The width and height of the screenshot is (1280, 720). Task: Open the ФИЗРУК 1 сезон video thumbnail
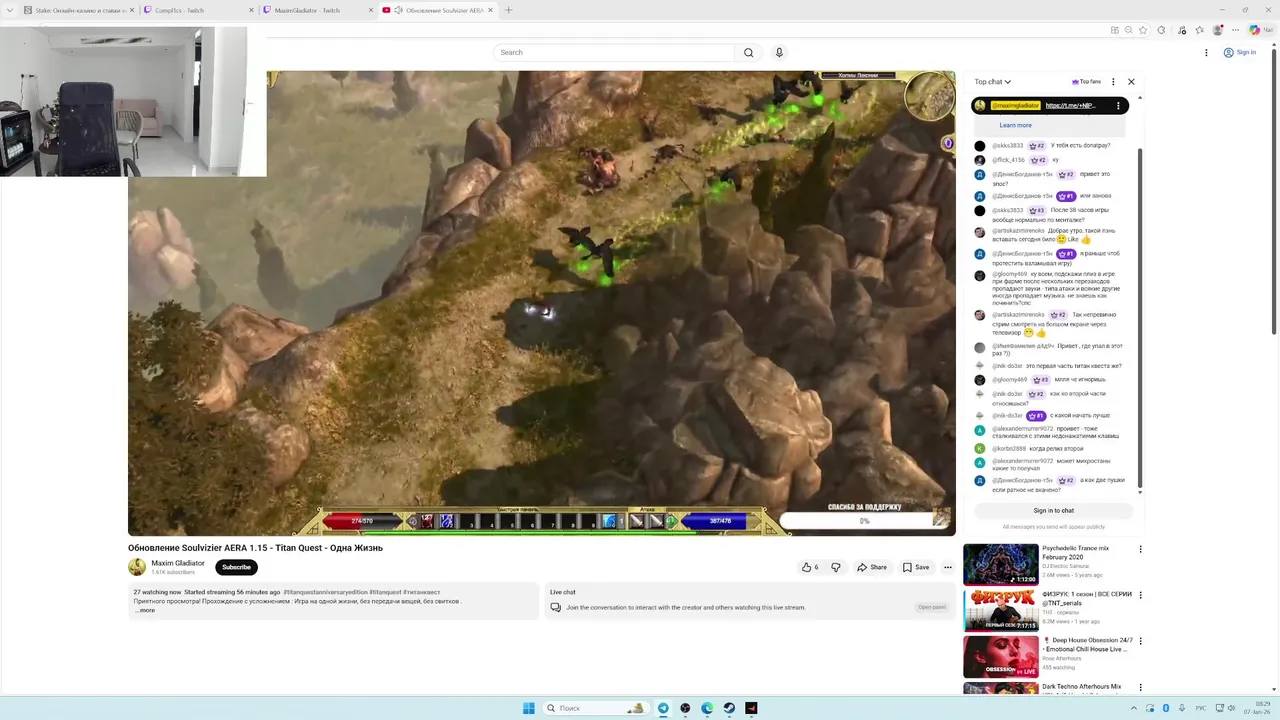(x=1000, y=610)
